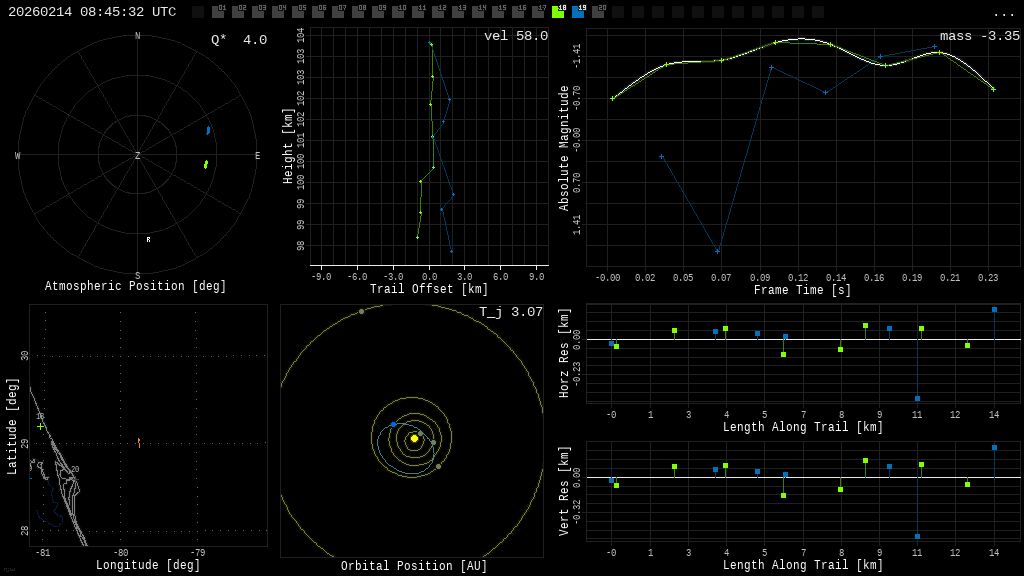Viewport: 1024px width, 576px height.
Task: Click the timestamp 20260214 08:45:32 UTC
Action: 92,12
